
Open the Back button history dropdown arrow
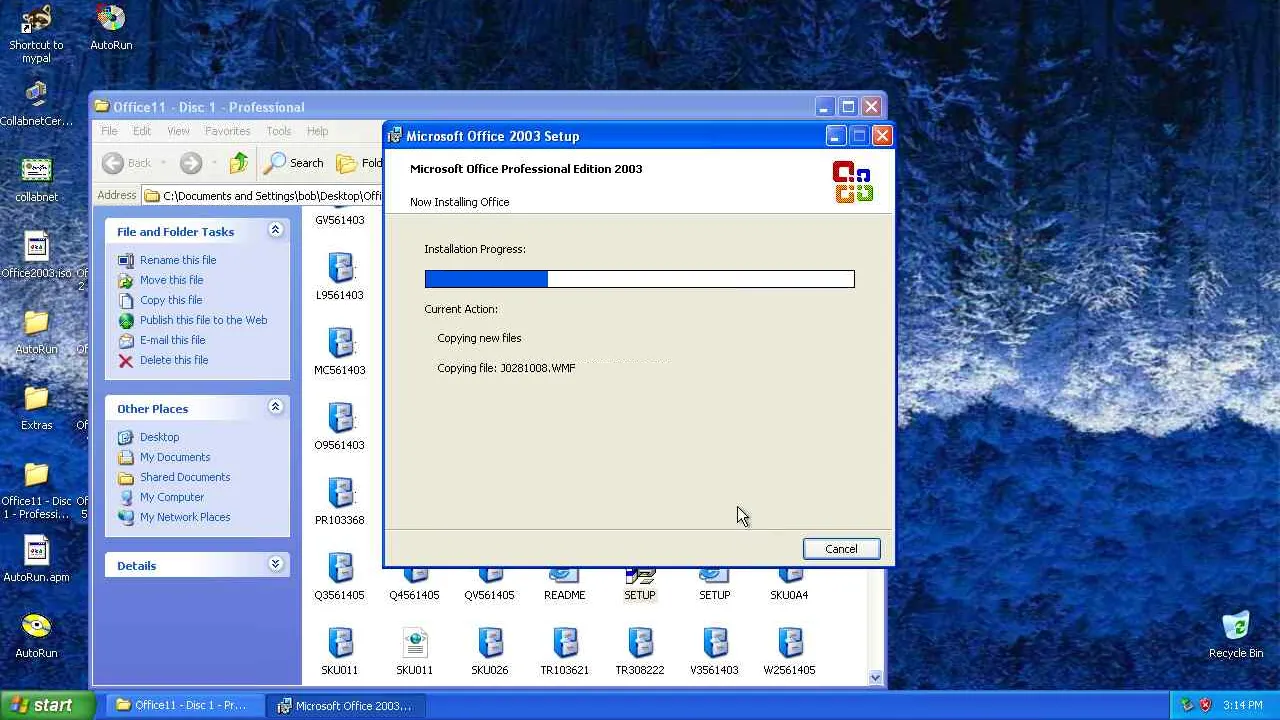pyautogui.click(x=163, y=163)
